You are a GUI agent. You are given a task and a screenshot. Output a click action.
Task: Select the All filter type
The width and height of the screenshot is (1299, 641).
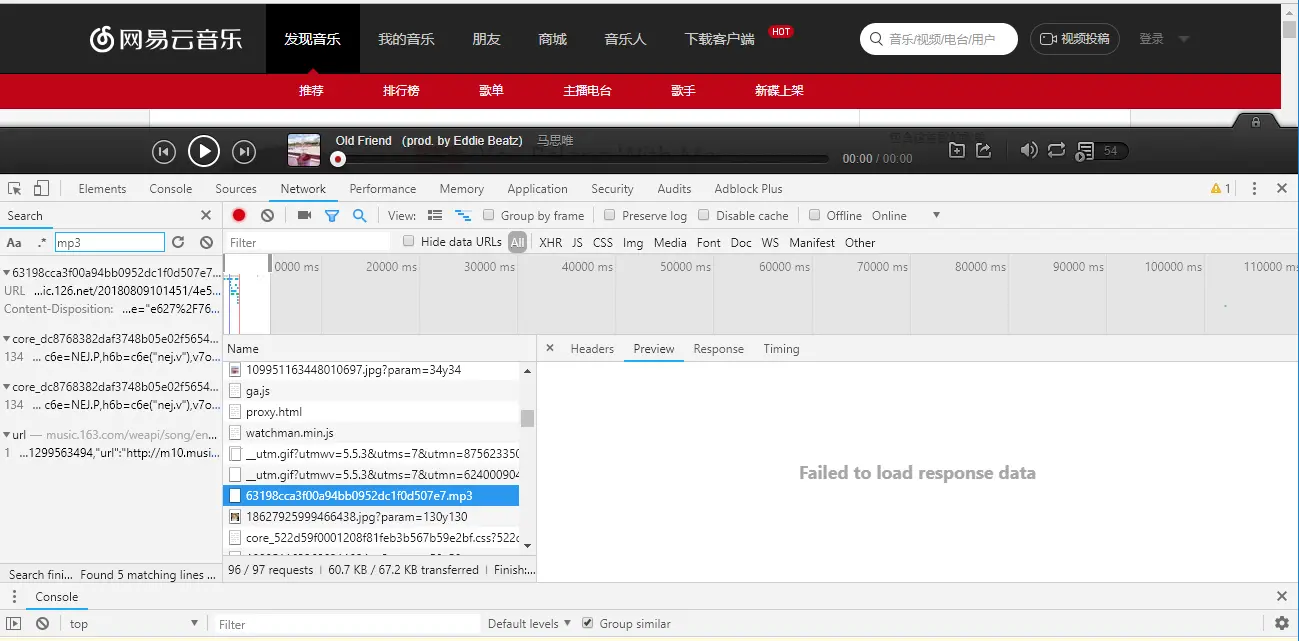tap(517, 242)
